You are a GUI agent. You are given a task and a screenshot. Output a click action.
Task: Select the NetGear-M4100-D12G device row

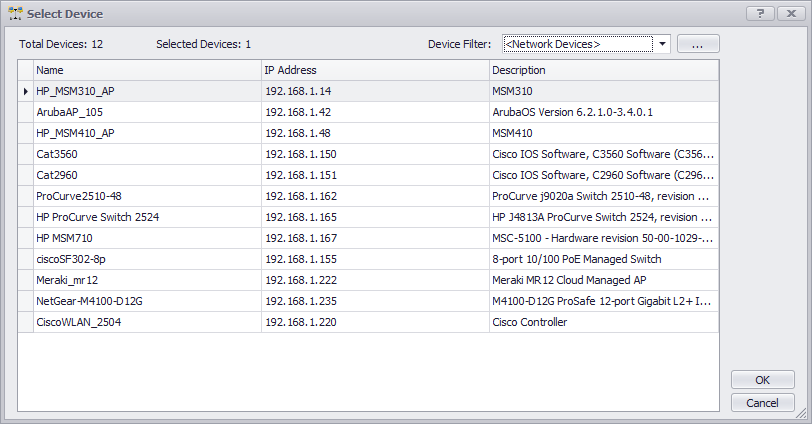(368, 301)
